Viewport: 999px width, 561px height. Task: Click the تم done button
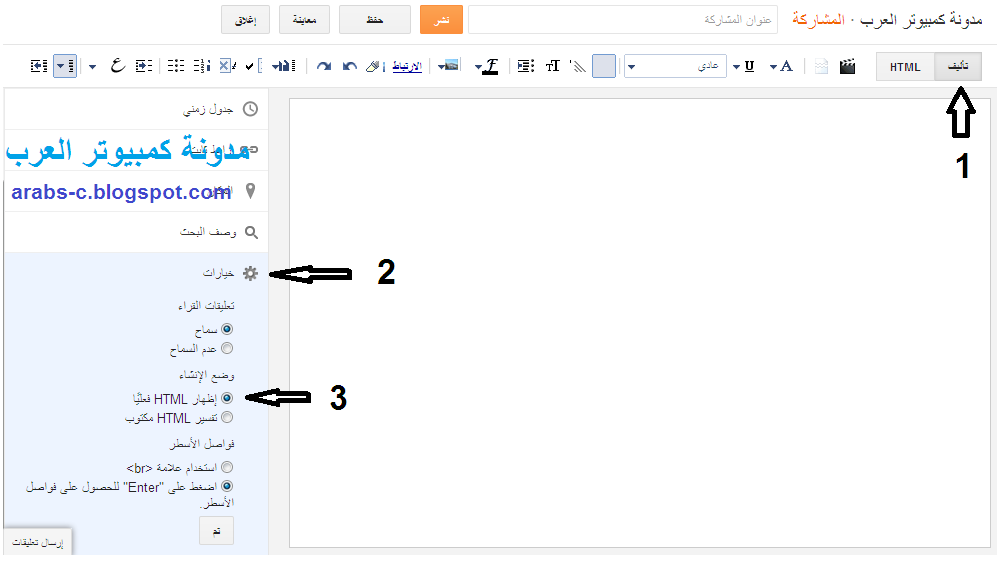[217, 530]
